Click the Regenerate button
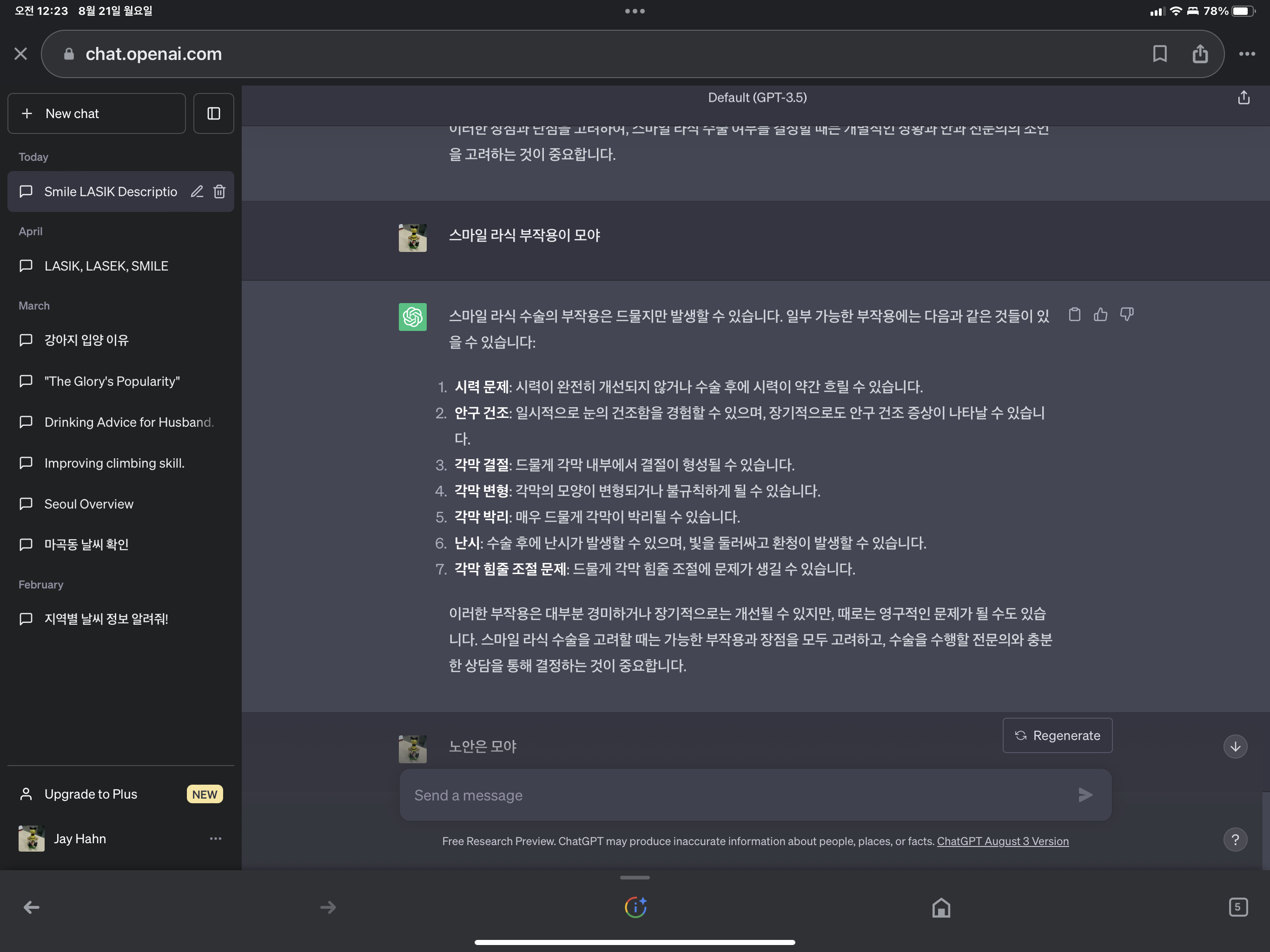The image size is (1270, 952). 1057,735
